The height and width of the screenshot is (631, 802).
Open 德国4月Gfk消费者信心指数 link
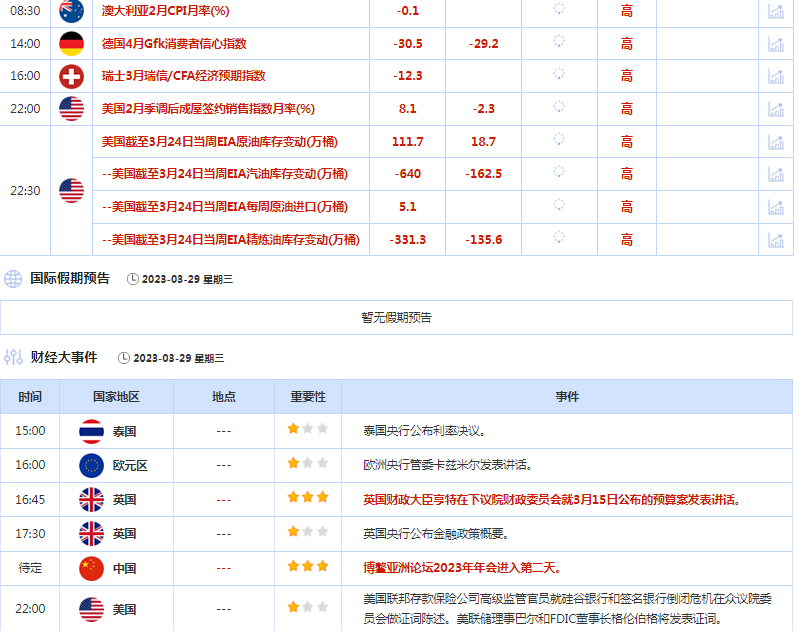[x=174, y=44]
